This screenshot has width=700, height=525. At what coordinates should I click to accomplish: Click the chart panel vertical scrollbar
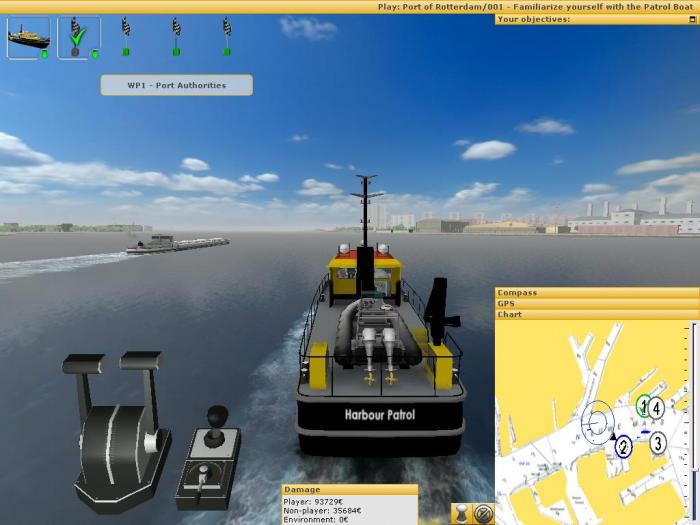pos(695,420)
